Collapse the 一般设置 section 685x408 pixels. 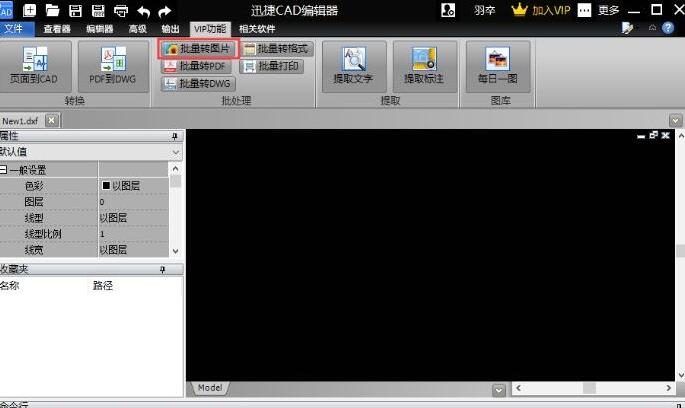tap(3, 169)
